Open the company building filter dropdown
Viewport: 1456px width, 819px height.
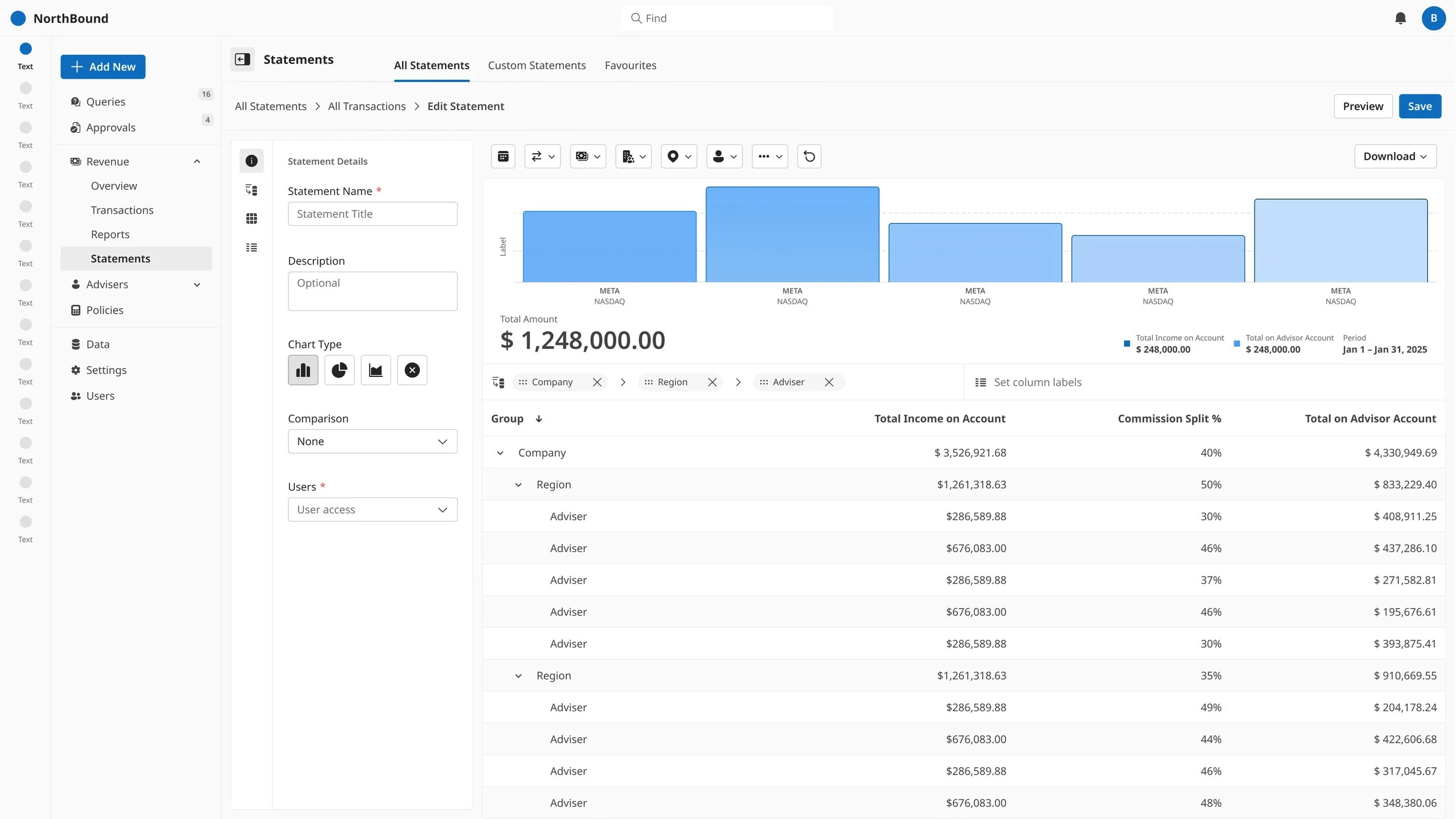pyautogui.click(x=633, y=156)
